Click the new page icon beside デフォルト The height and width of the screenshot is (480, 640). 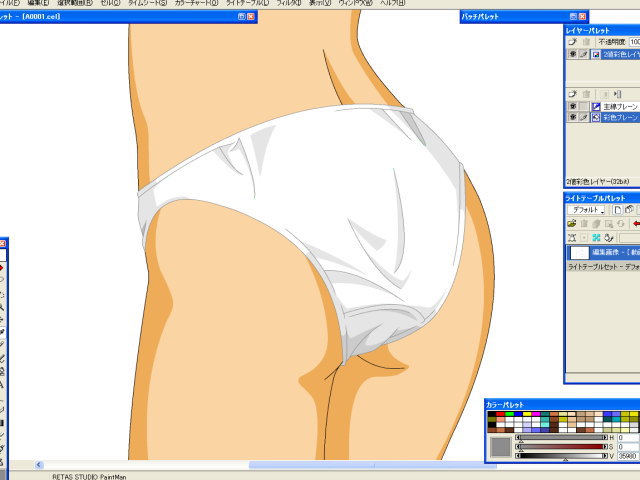click(619, 210)
